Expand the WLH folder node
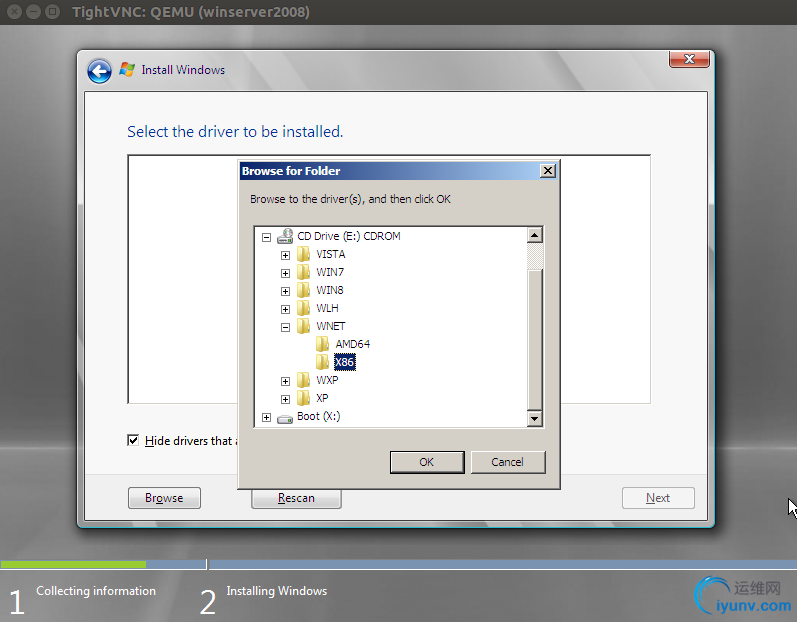Image resolution: width=797 pixels, height=622 pixels. coord(285,309)
